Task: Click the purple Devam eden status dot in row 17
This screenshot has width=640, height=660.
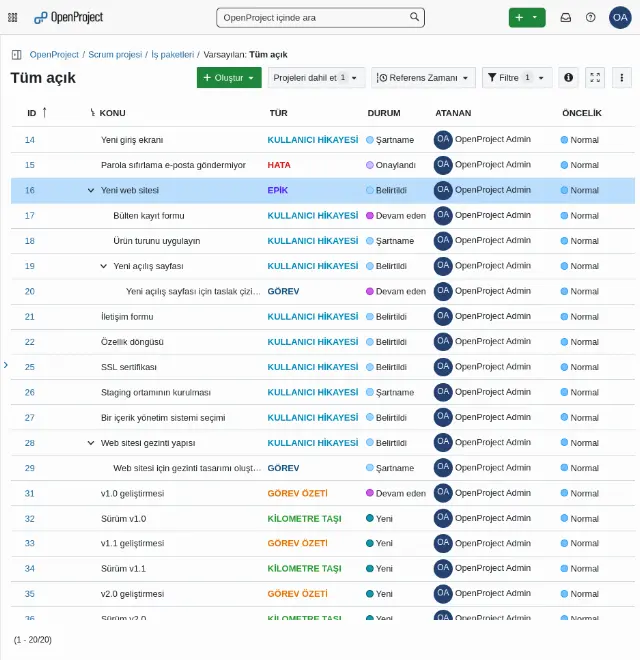Action: pyautogui.click(x=370, y=216)
